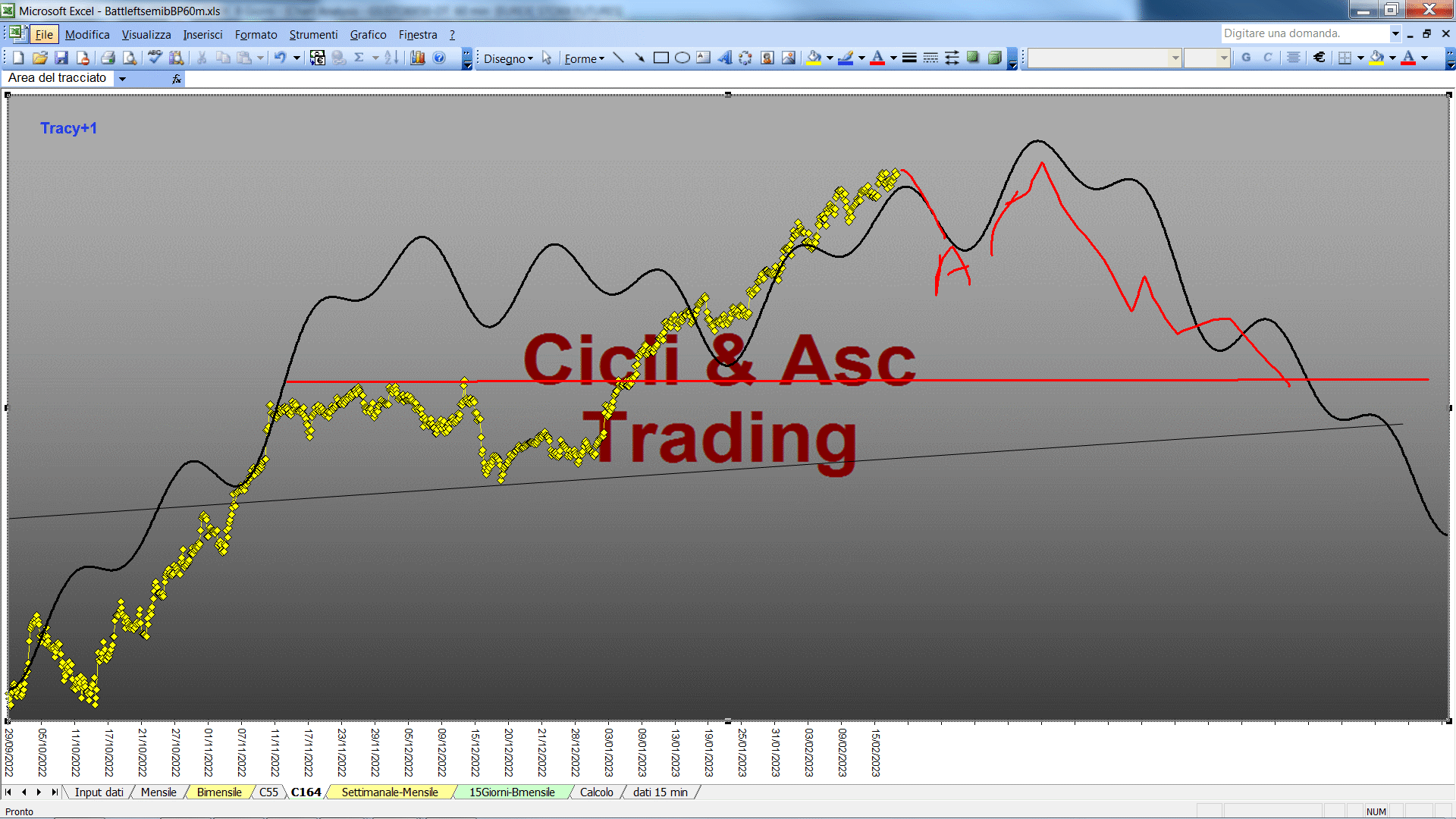The image size is (1456, 819).
Task: Expand the AutoSum functions dropdown arrow
Action: coord(375,58)
